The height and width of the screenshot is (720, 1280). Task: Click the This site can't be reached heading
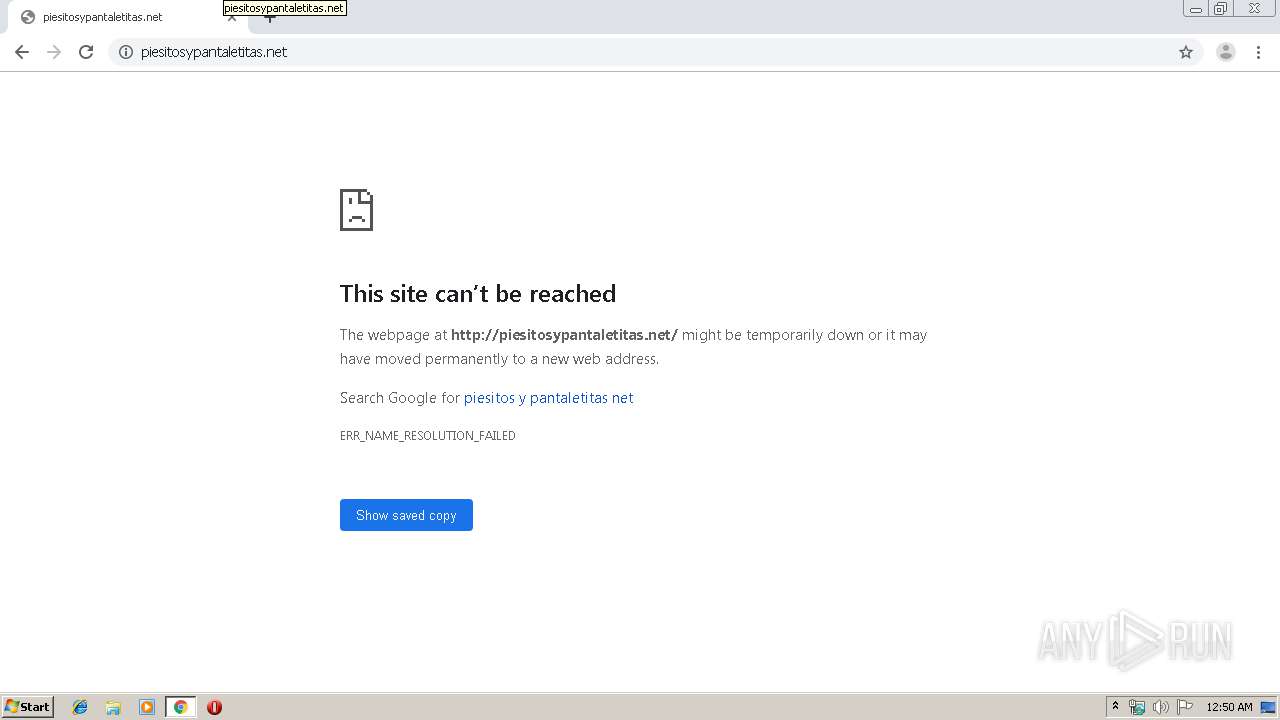(478, 293)
